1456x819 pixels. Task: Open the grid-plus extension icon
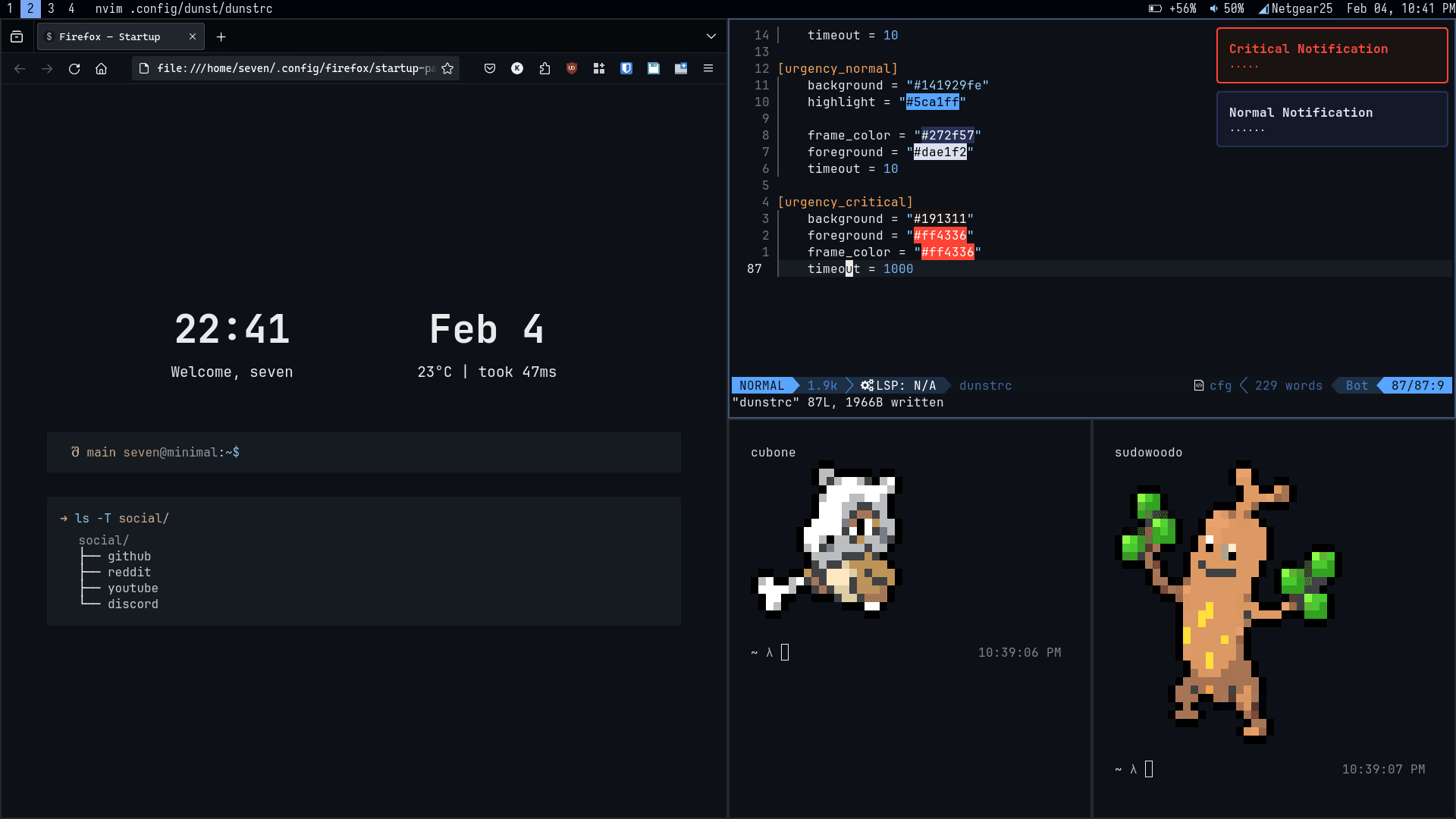(599, 68)
